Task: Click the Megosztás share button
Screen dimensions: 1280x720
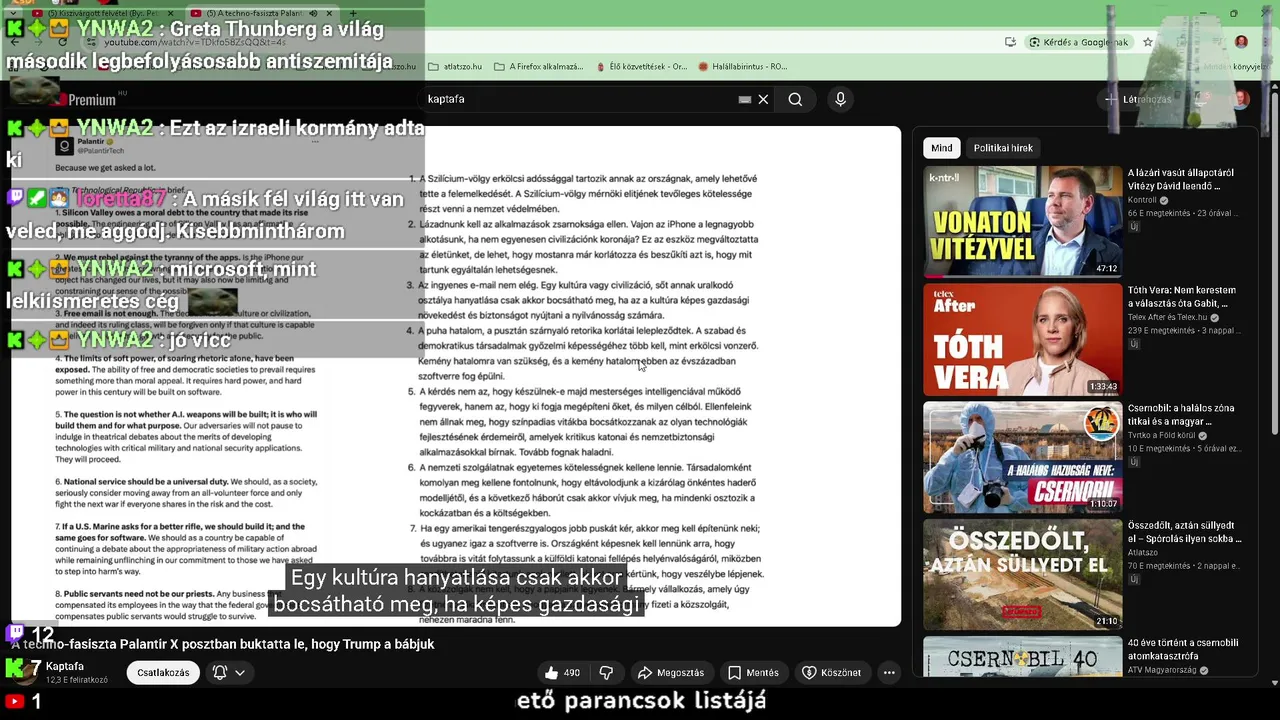Action: [671, 673]
